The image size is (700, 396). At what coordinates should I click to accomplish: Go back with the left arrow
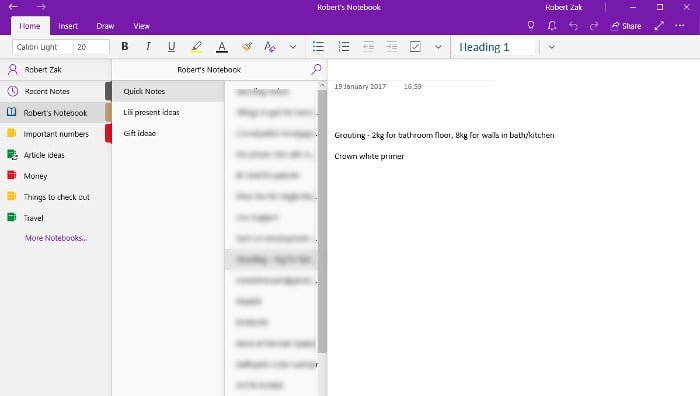13,7
